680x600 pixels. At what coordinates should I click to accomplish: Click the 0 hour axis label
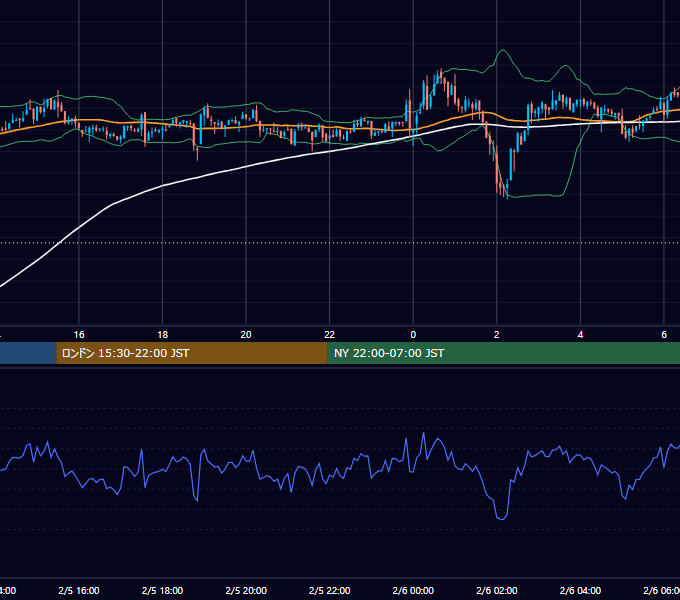tap(413, 335)
